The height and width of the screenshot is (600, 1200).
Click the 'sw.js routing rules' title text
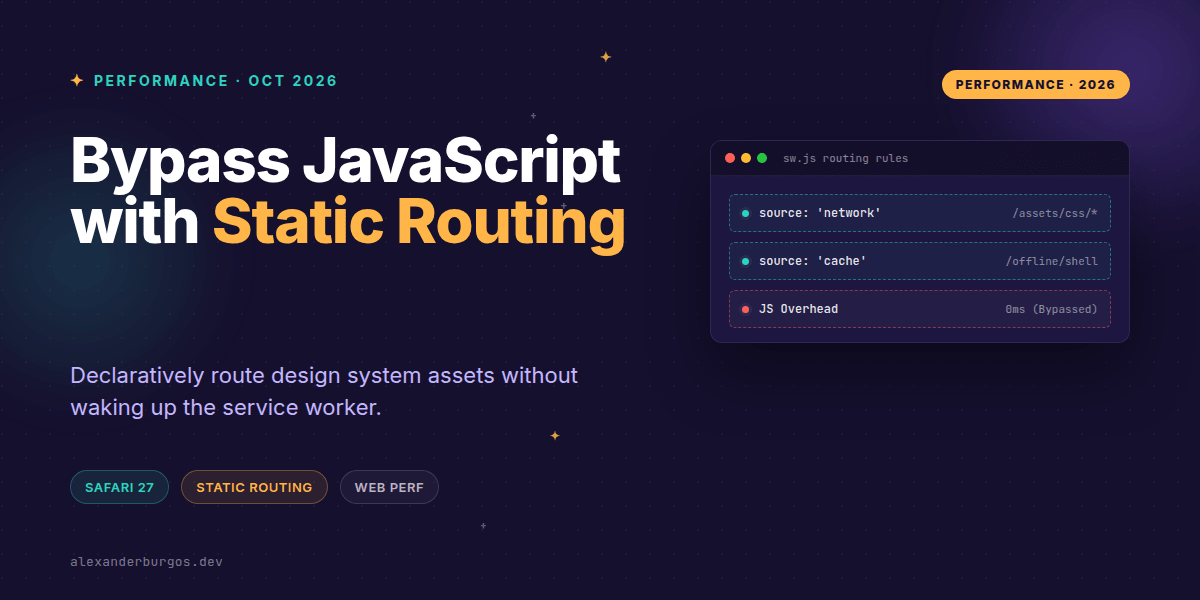click(846, 158)
